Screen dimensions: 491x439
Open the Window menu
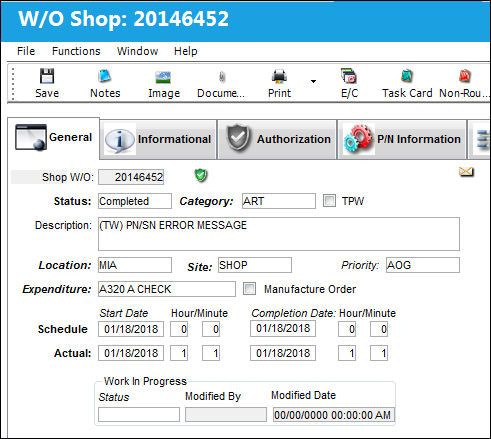click(x=137, y=51)
